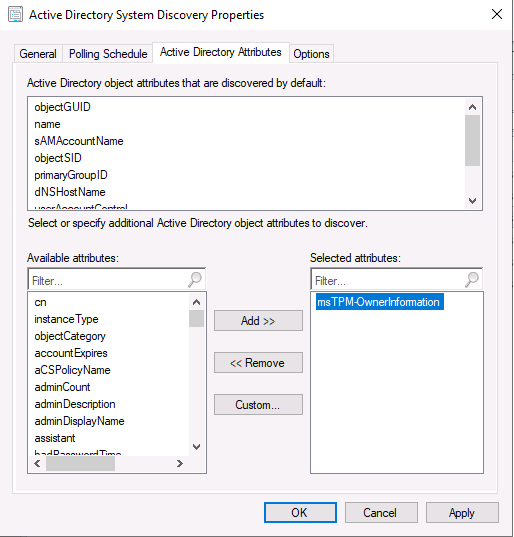Select name in default attributes list
This screenshot has width=514, height=537.
[47, 124]
